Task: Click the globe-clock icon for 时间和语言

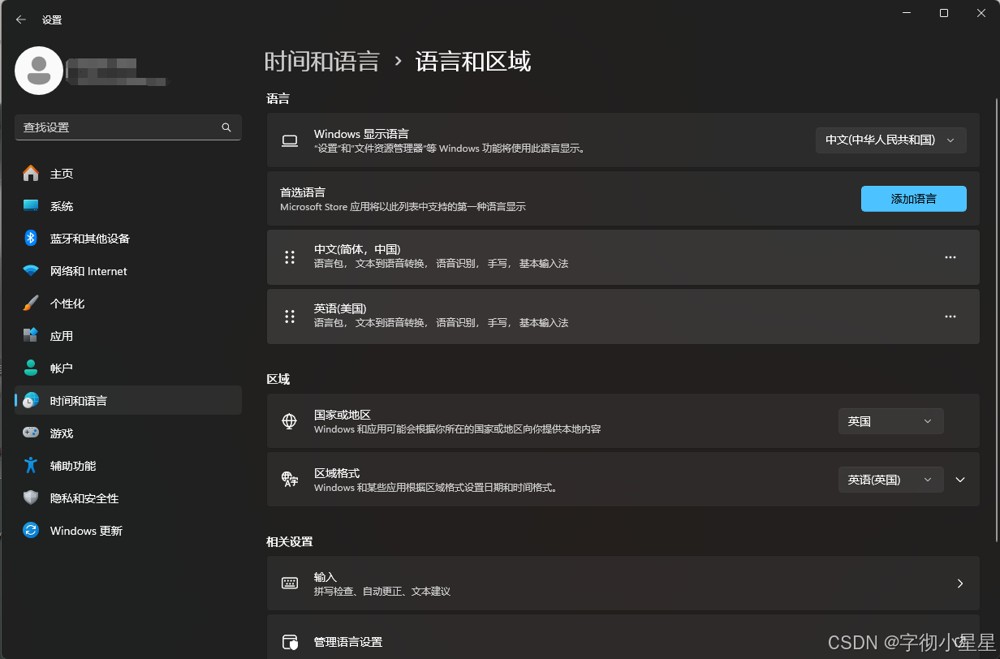Action: tap(31, 401)
